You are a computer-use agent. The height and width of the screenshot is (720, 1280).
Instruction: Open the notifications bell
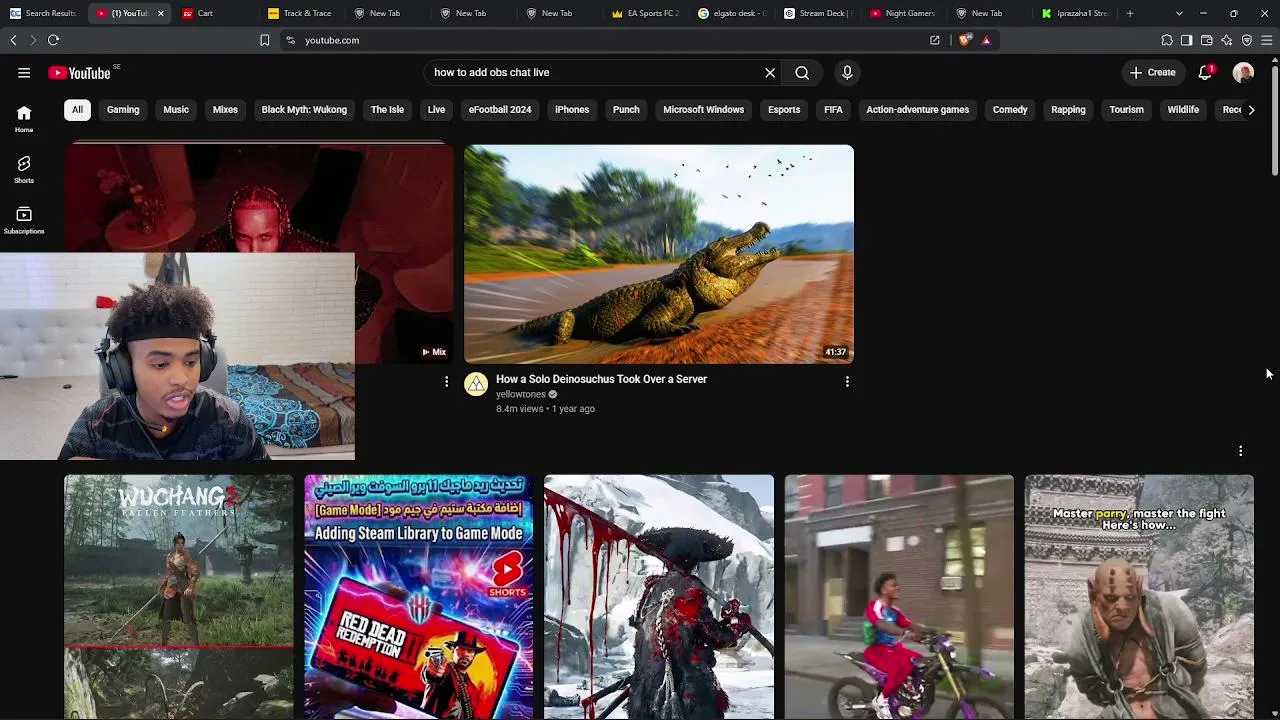coord(1205,72)
